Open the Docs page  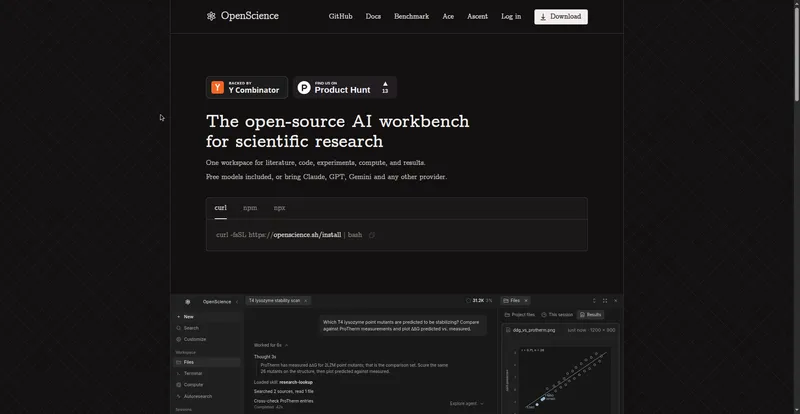[x=373, y=16]
